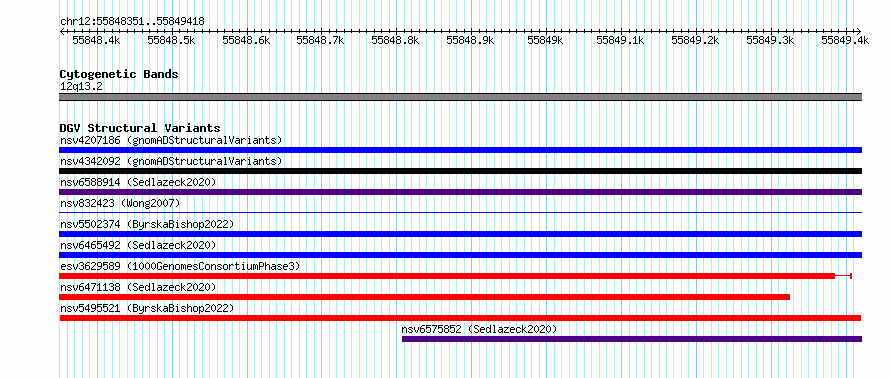The width and height of the screenshot is (890, 378).
Task: Click the Cytogenetic Bands track title
Action: pos(119,74)
